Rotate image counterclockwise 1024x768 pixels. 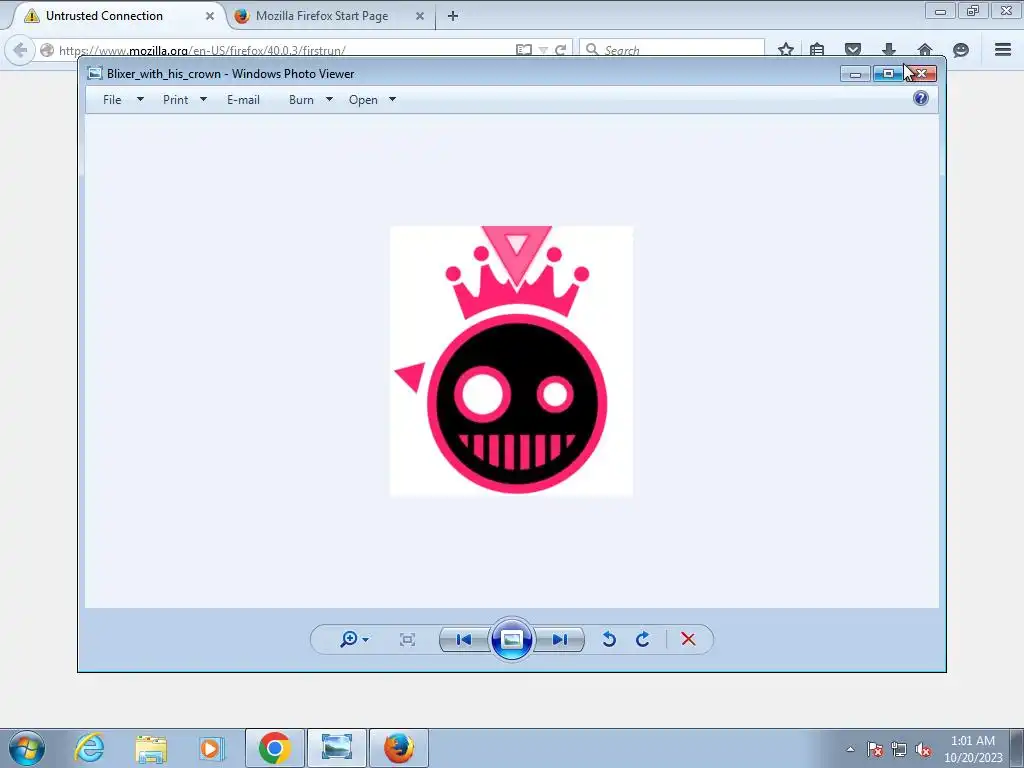[x=609, y=639]
